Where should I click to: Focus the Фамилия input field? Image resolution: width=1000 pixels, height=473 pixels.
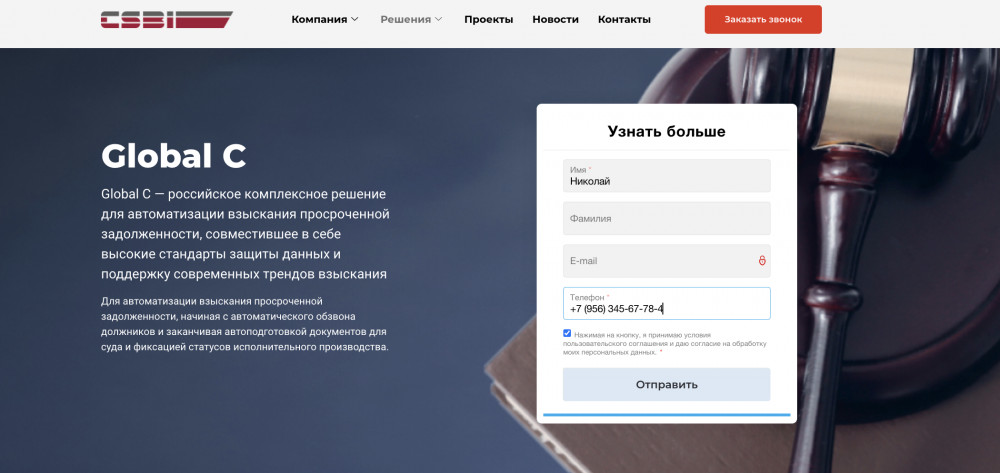666,218
